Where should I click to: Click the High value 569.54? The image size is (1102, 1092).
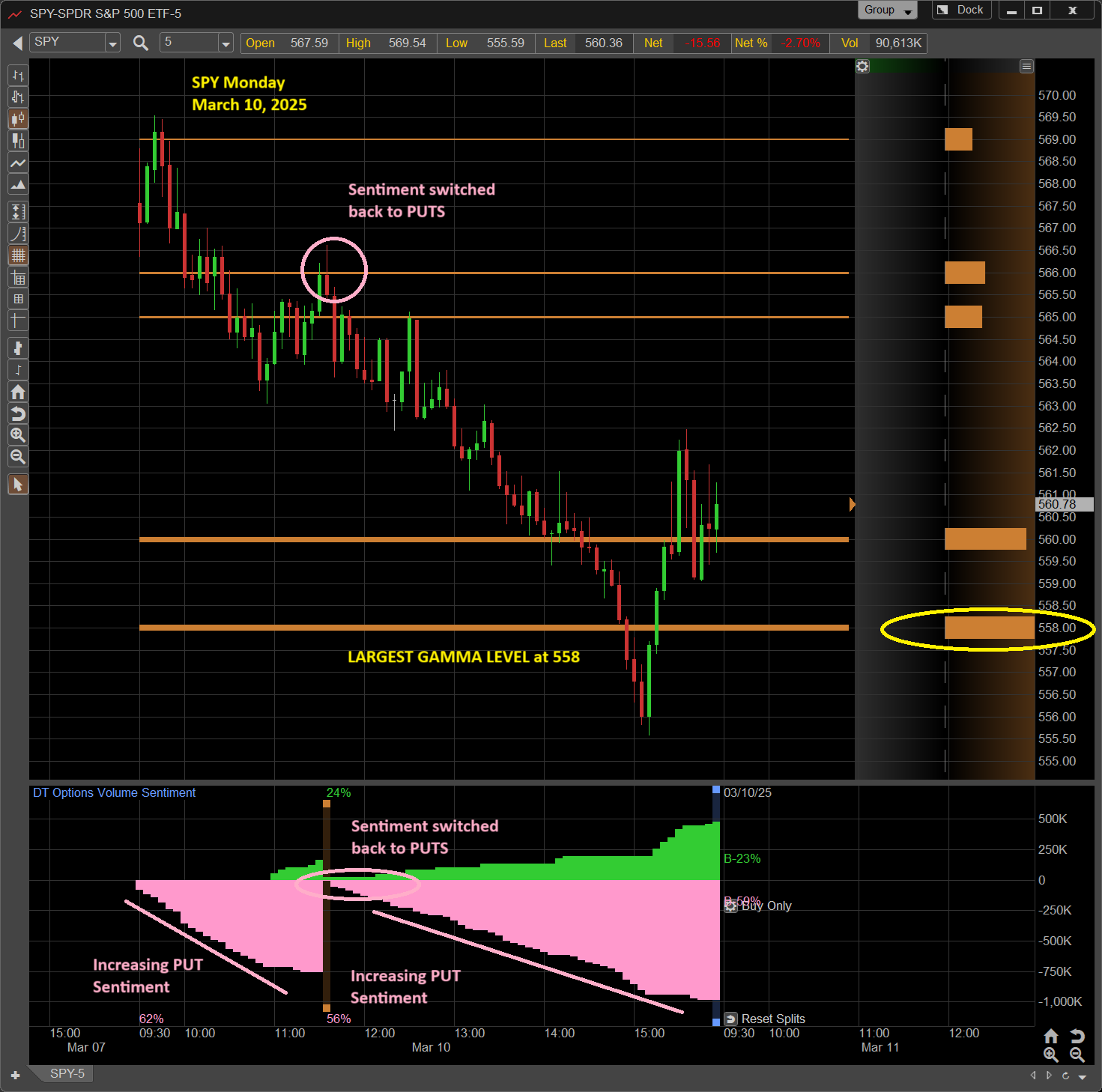tap(408, 43)
